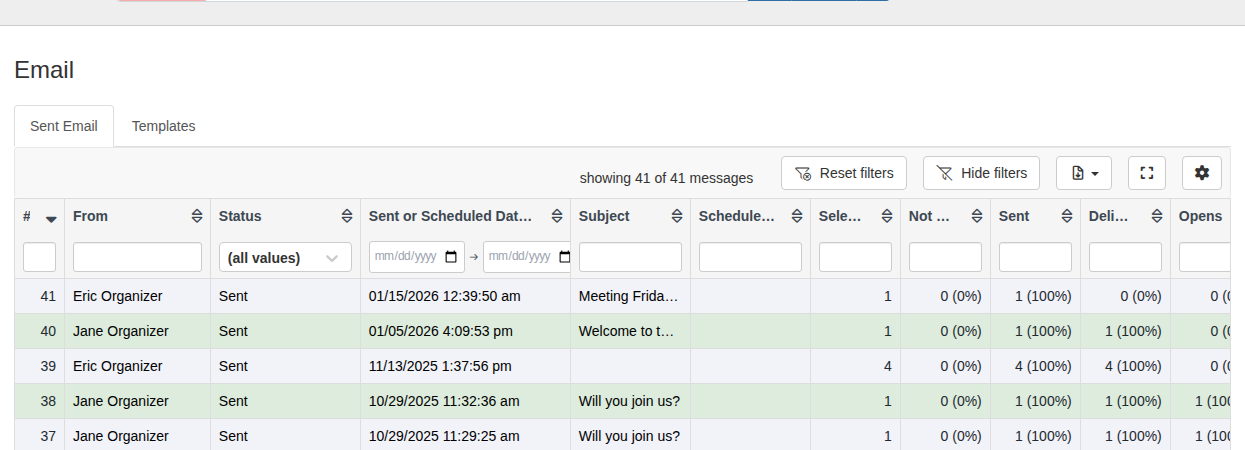Switch to the Templates tab
This screenshot has height=450, width=1245.
[x=163, y=126]
